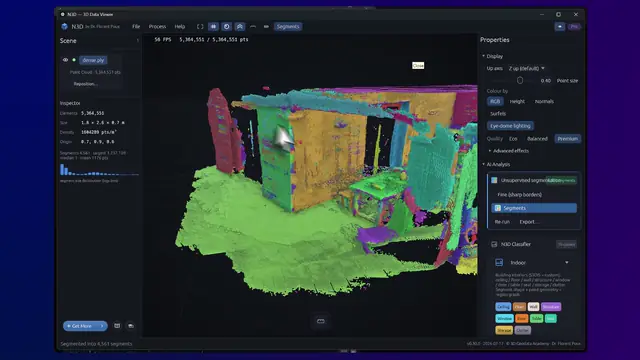Click the panel icon right of Get More
Image resolution: width=640 pixels, height=360 pixels.
pos(117,326)
